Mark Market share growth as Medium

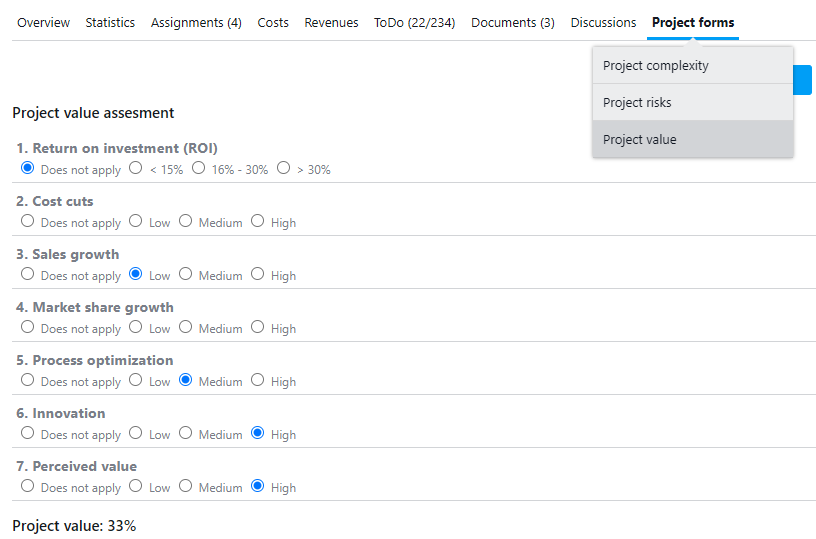[186, 327]
